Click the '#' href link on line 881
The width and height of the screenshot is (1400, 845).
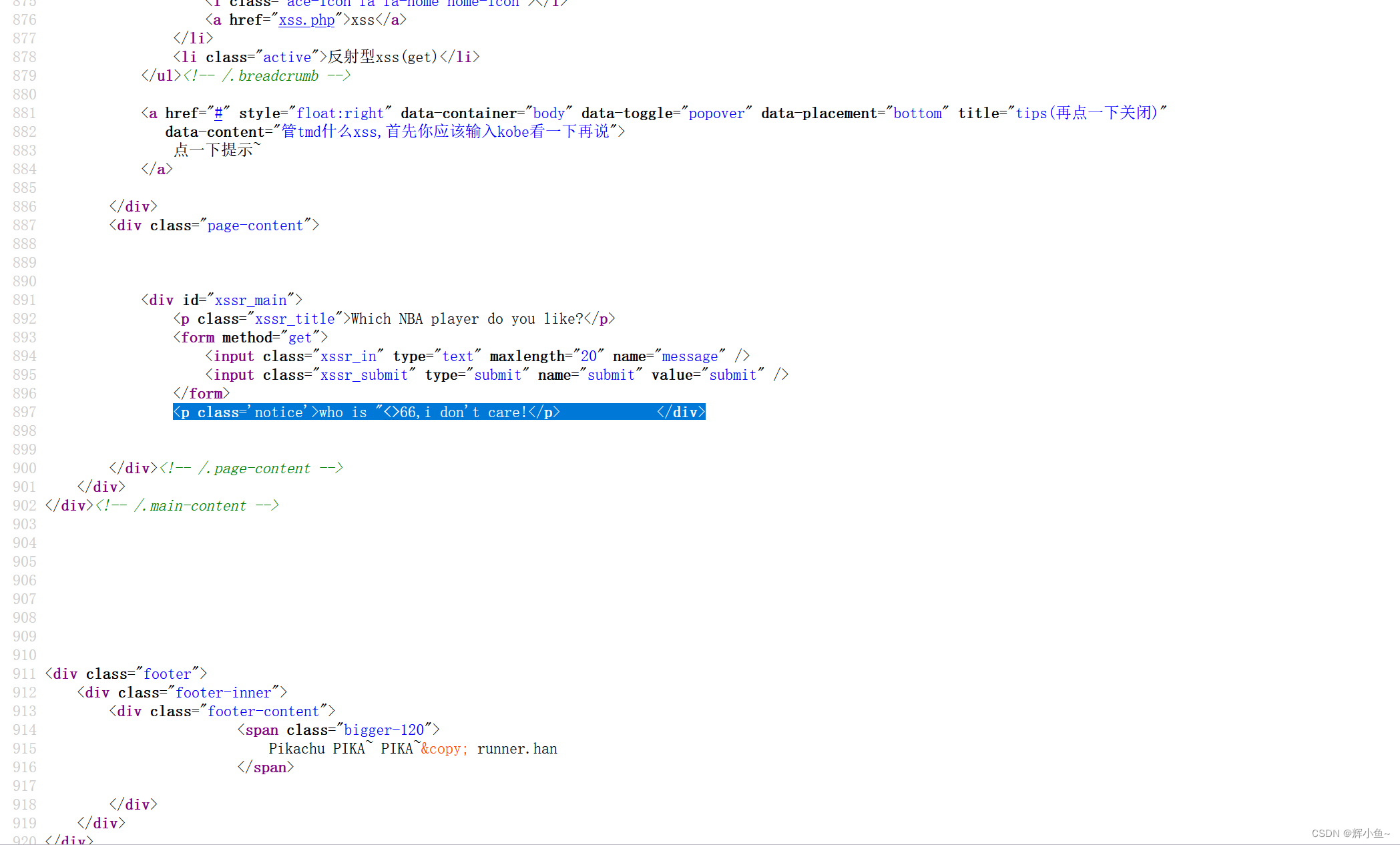click(218, 113)
